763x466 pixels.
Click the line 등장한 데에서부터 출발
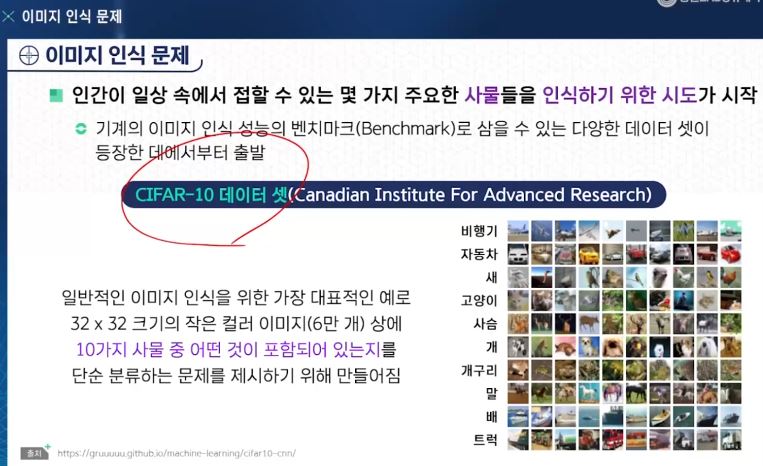click(x=180, y=152)
